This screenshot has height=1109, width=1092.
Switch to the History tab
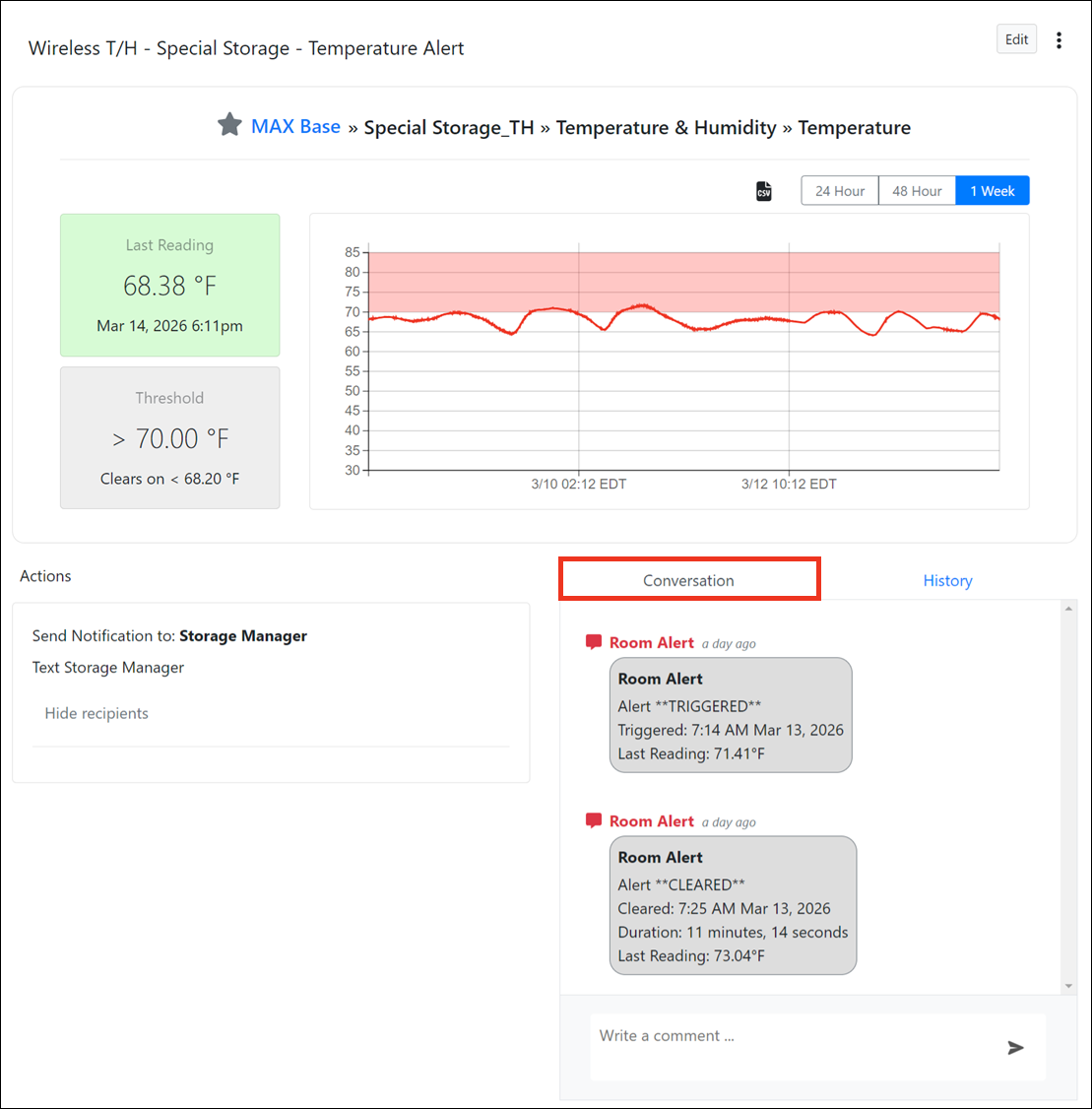pyautogui.click(x=947, y=580)
